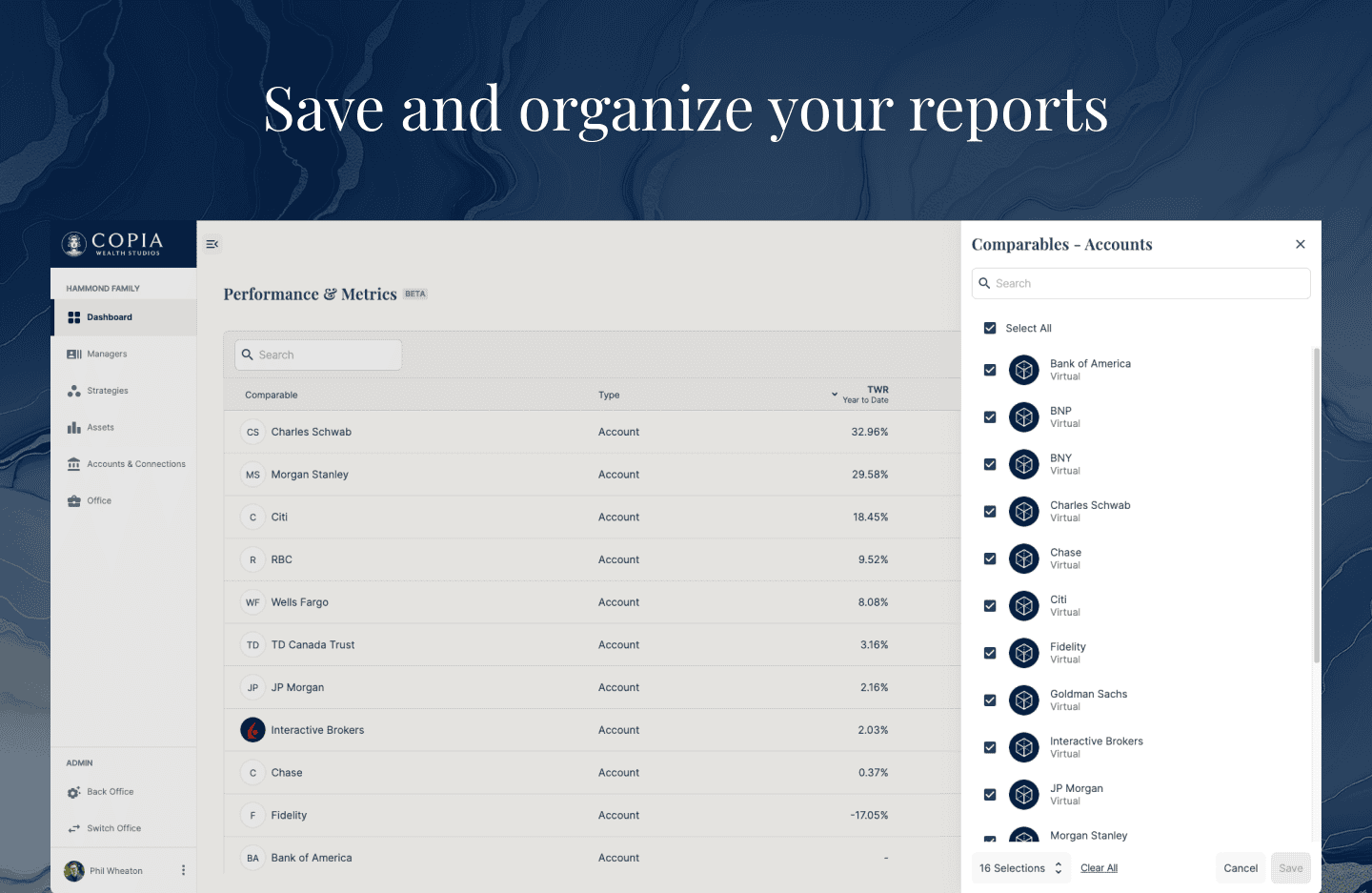Image resolution: width=1372 pixels, height=893 pixels.
Task: Uncheck the Chase virtual account checkbox
Action: [990, 558]
